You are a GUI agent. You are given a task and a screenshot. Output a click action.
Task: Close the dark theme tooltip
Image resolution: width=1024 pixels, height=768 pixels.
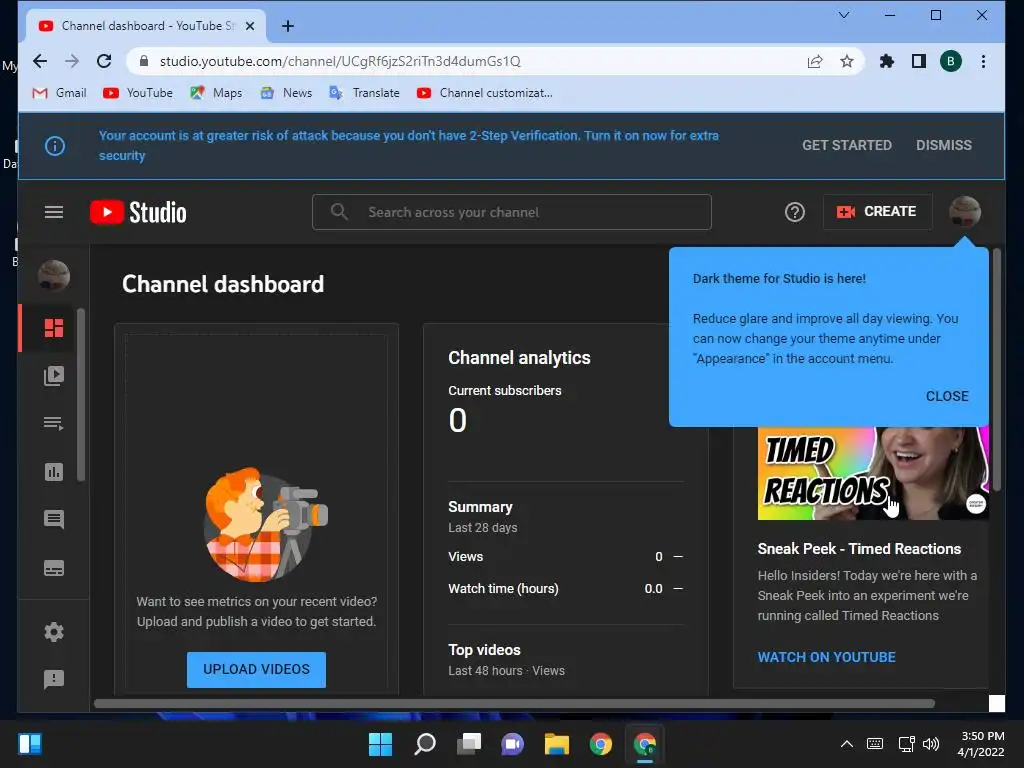(x=946, y=396)
